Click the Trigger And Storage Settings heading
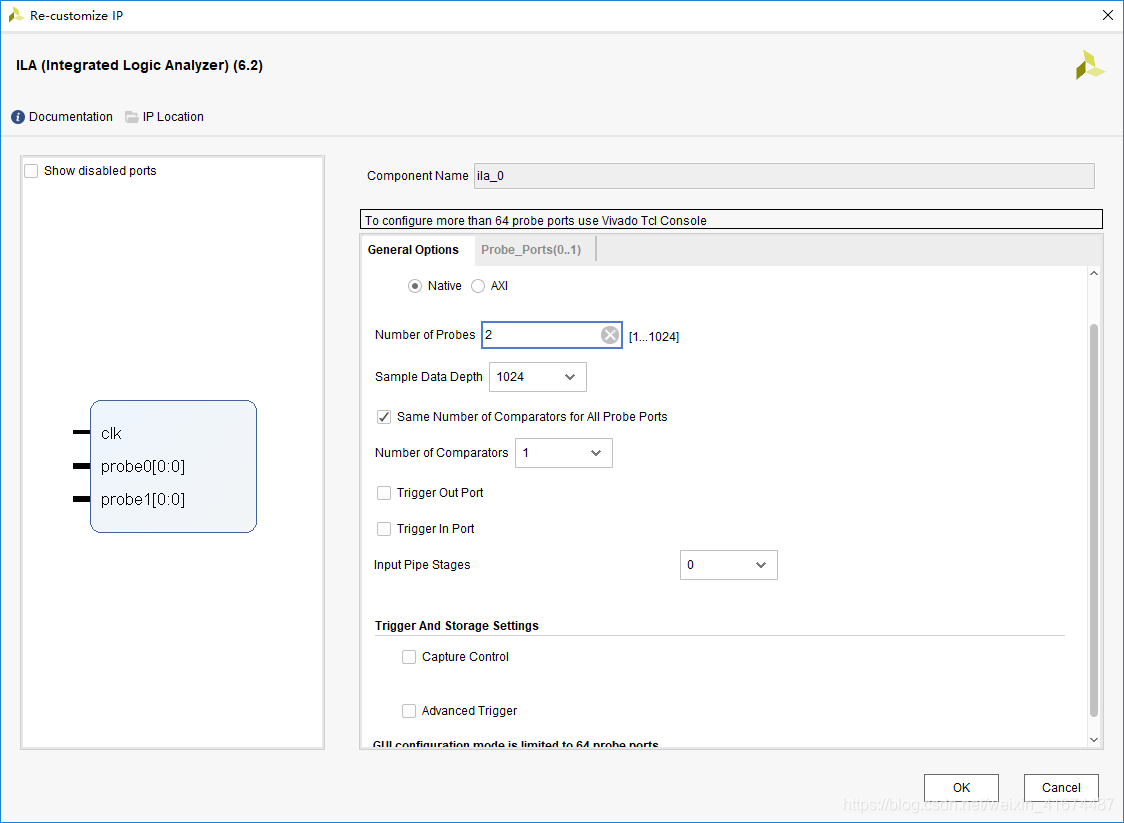The width and height of the screenshot is (1124, 823). click(457, 626)
